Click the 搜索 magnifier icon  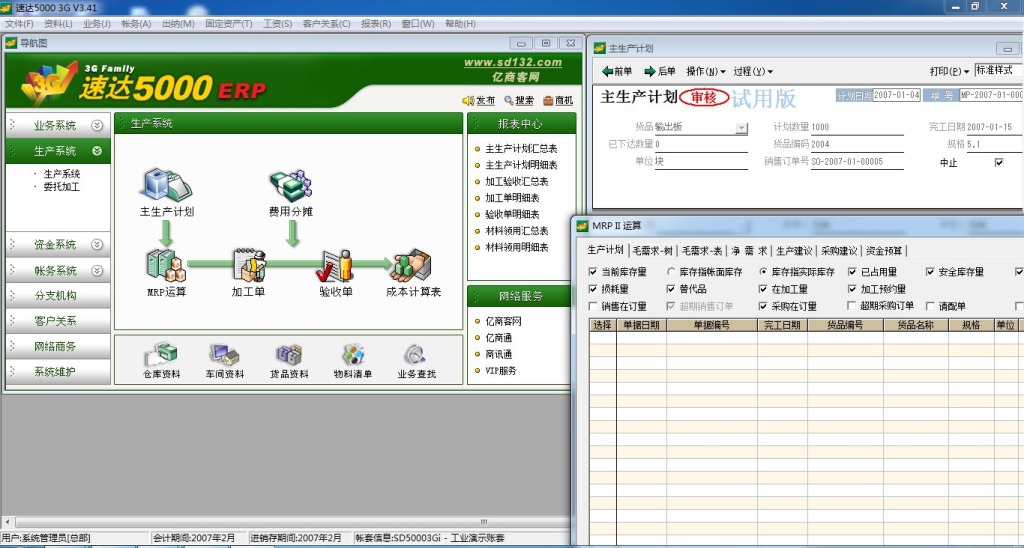click(x=509, y=101)
